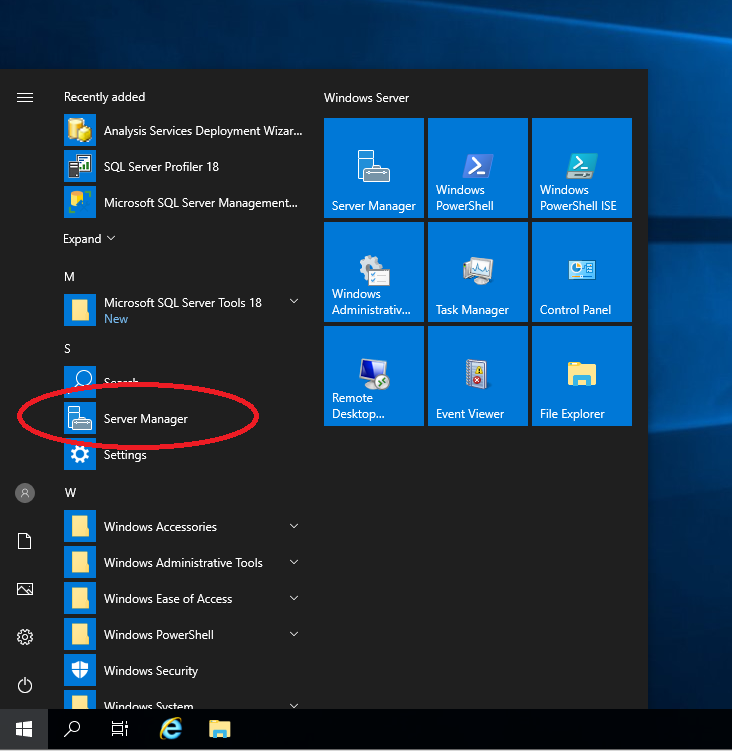
Task: Click the letter S section header
Action: pos(68,349)
